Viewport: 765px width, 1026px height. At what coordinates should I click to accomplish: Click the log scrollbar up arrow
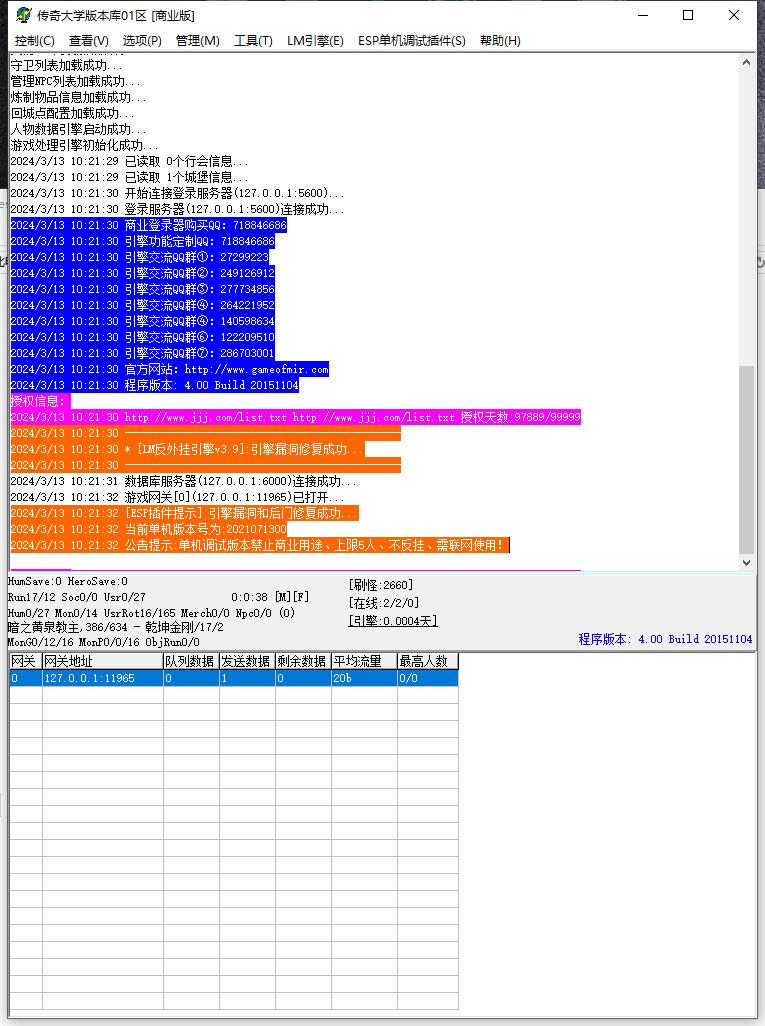[746, 63]
